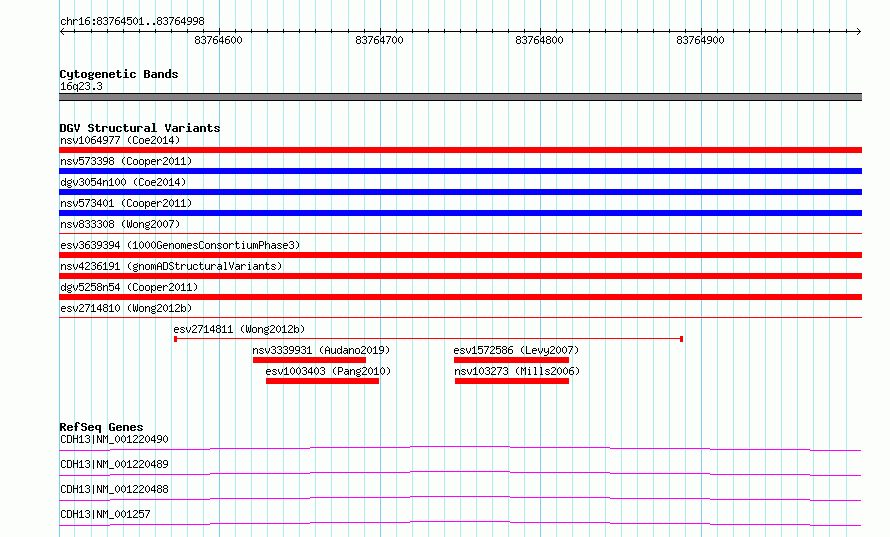Open variant dgv3054n100 (Coe2014) label

(x=123, y=182)
